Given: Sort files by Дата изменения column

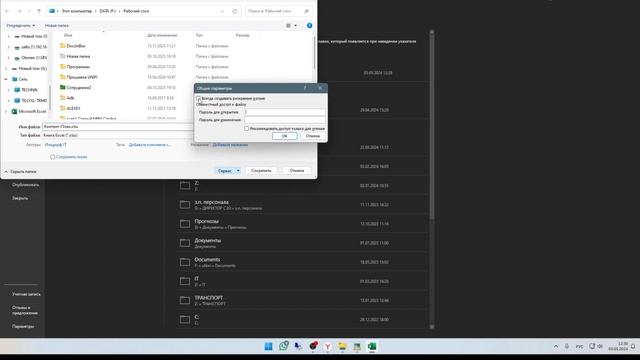Looking at the screenshot, I should tap(162, 35).
